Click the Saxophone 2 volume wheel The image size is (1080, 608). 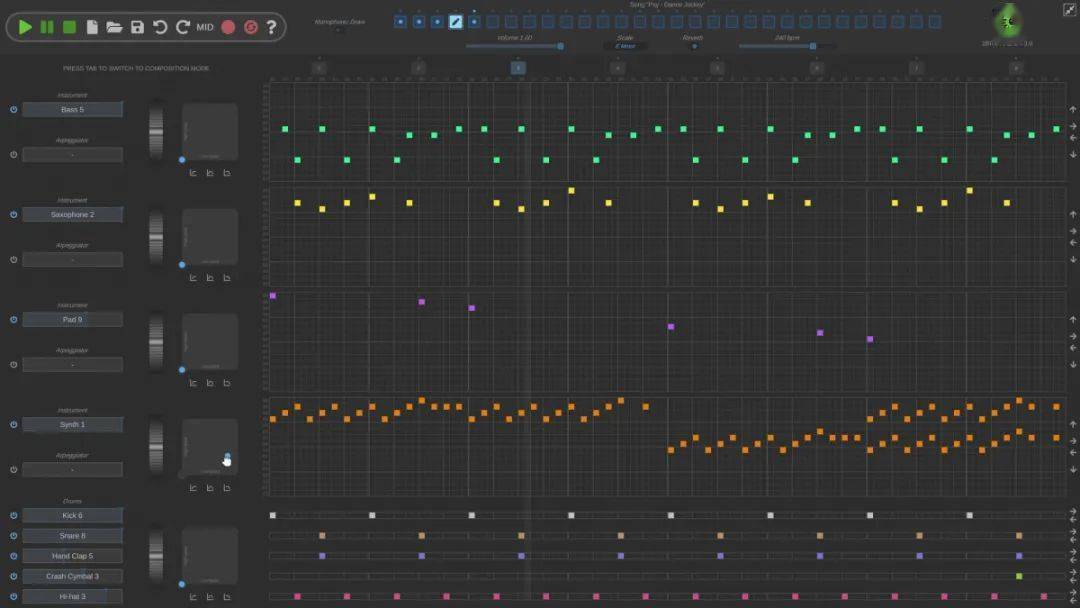point(156,236)
